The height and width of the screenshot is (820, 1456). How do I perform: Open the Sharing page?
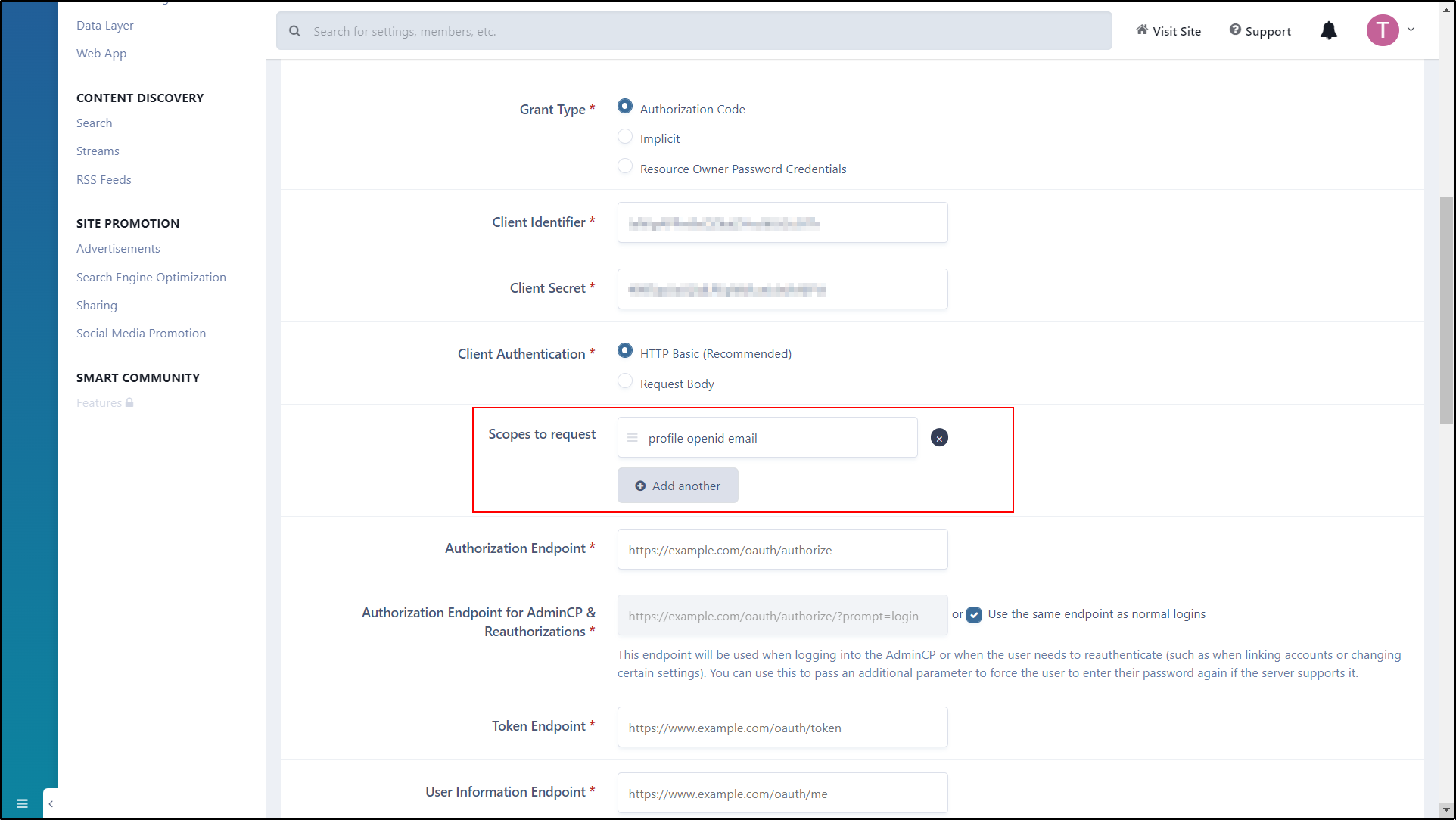(96, 305)
